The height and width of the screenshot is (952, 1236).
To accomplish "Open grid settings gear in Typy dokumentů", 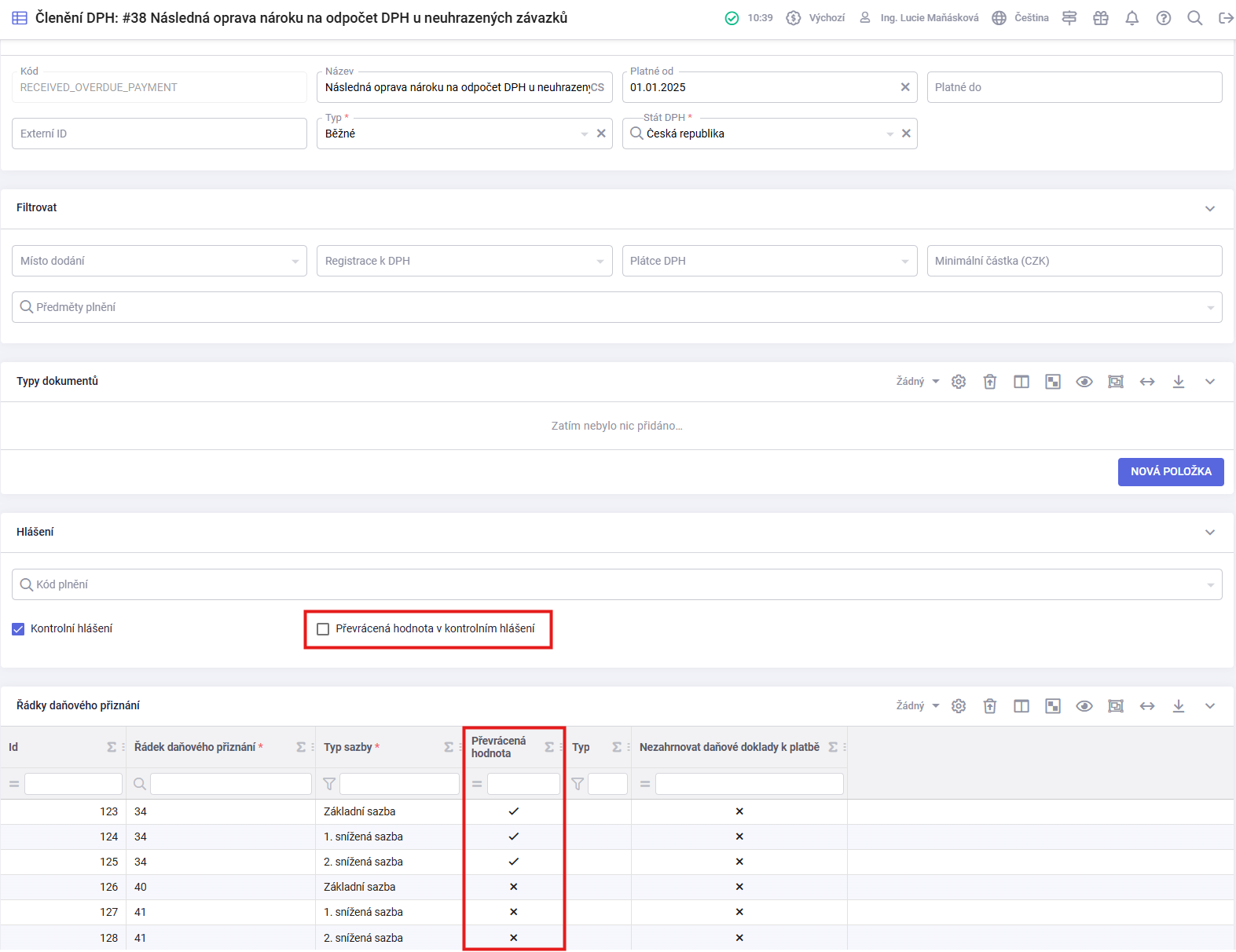I will [x=959, y=382].
